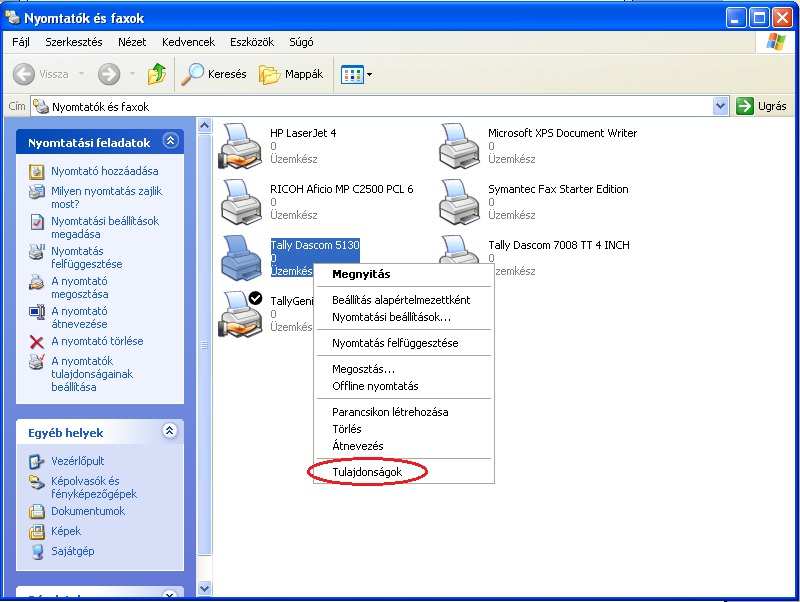Viewport: 800px width, 602px height.
Task: Click the Képolvasók és fényképezőgépek icon
Action: [x=37, y=482]
